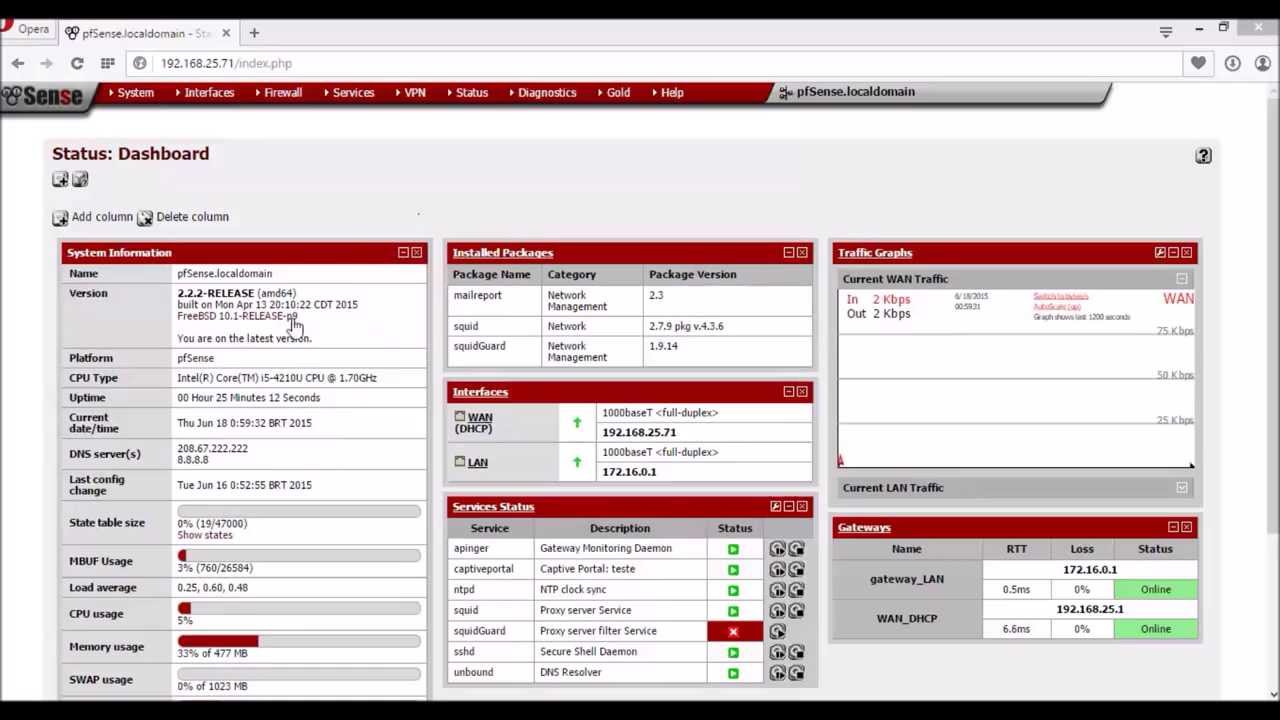Click Online status for WAN_DHCP gateway

(x=1155, y=629)
